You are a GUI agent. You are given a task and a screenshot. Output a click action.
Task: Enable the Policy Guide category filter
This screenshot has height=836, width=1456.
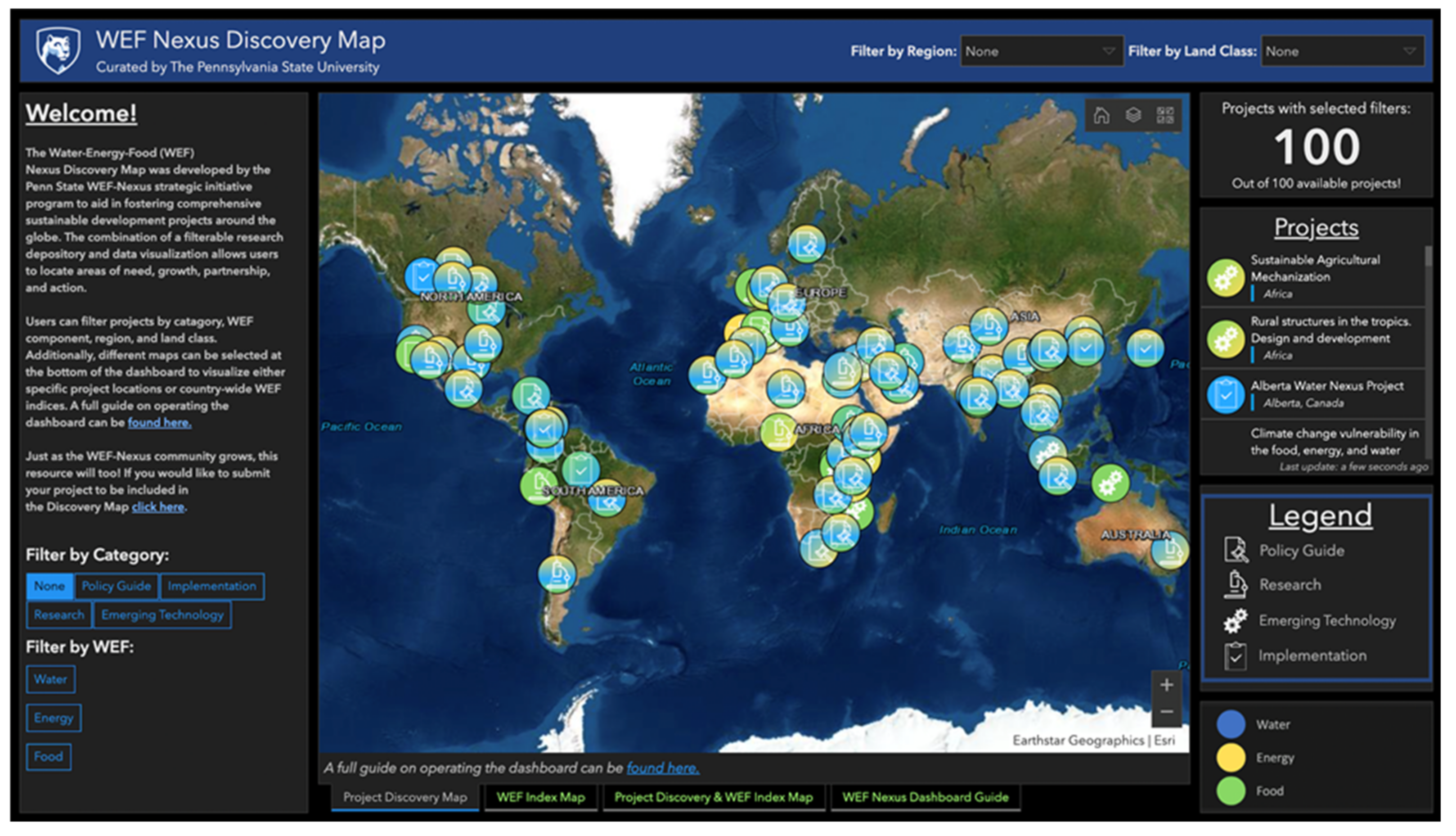point(117,586)
